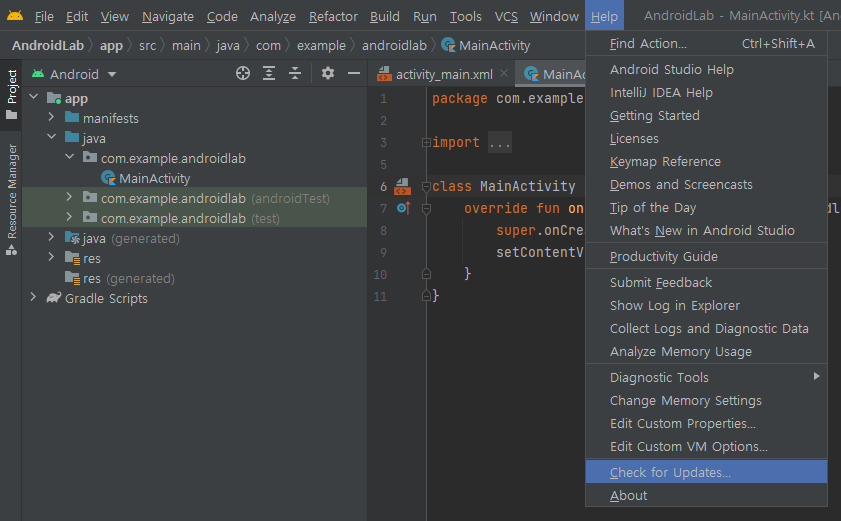Click the related XML file gutter icon on line 6
Viewport: 841px width, 521px height.
[402, 187]
